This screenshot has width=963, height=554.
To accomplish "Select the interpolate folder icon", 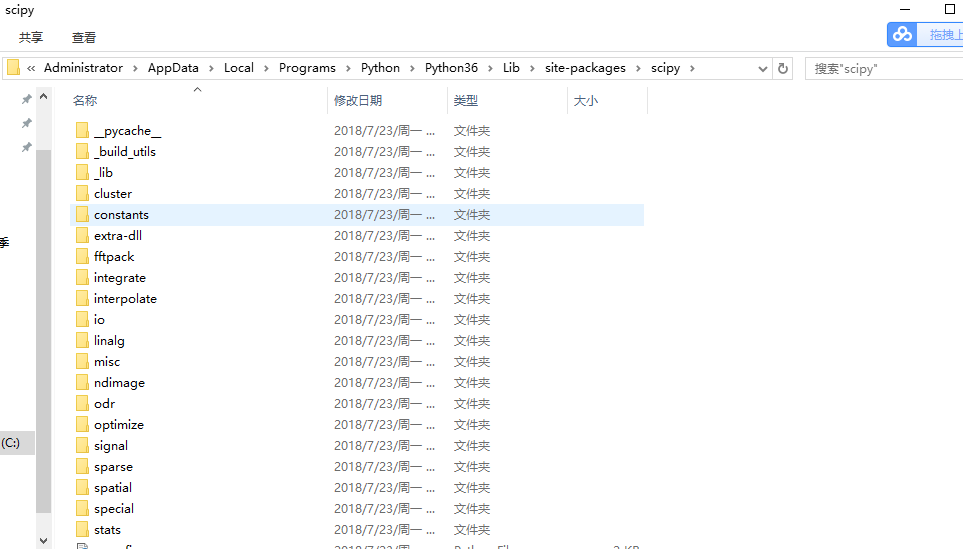I will click(82, 298).
